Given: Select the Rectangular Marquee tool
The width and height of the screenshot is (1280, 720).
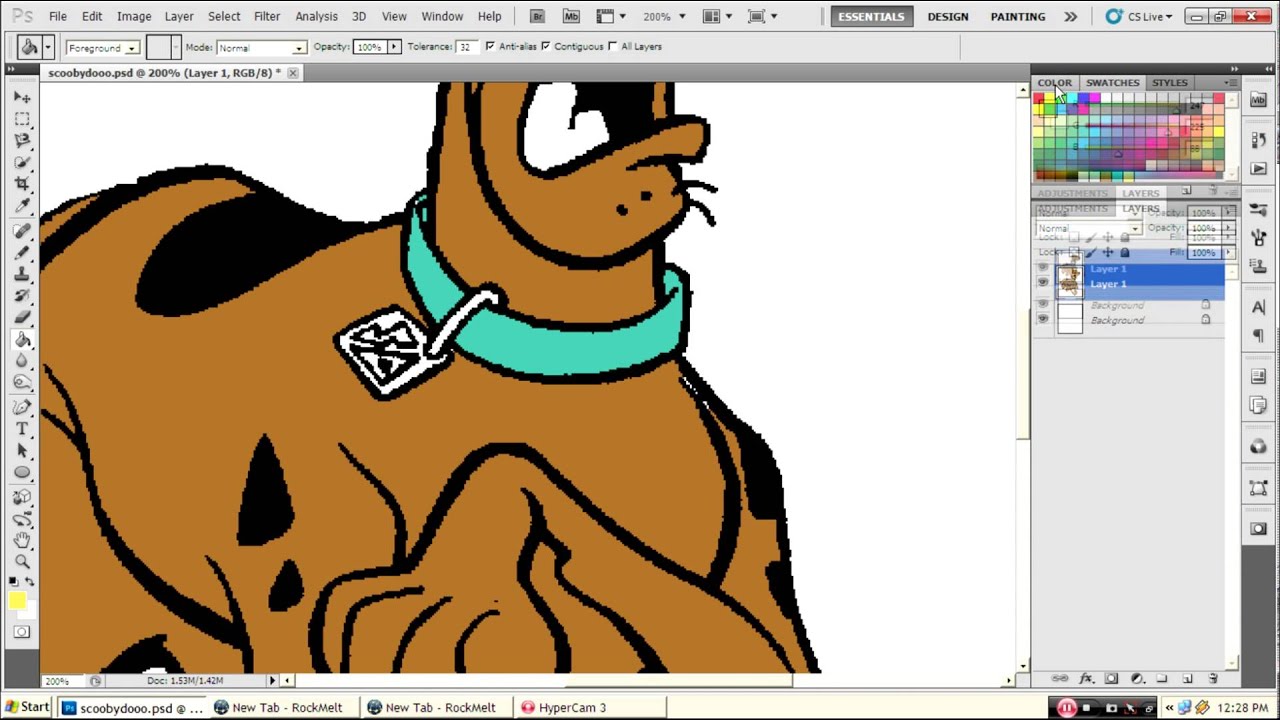Looking at the screenshot, I should (x=22, y=119).
